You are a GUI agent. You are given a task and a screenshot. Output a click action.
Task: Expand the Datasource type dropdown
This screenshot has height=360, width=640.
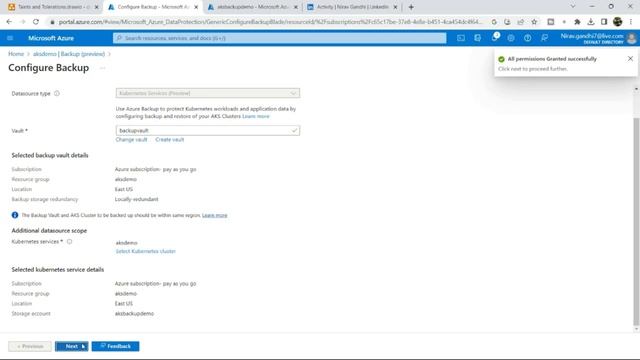tap(208, 93)
